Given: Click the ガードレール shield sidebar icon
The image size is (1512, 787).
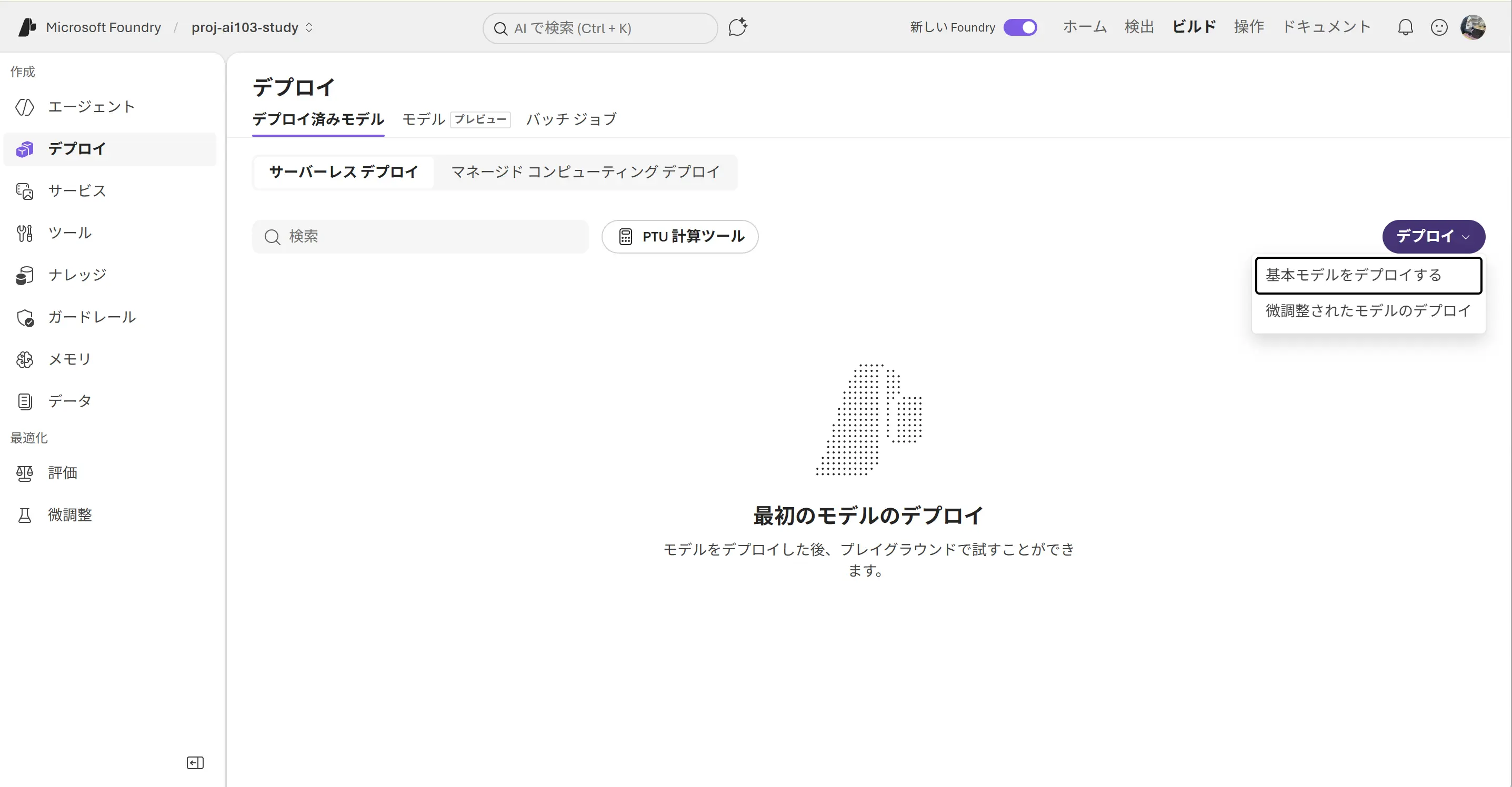Looking at the screenshot, I should tap(25, 318).
